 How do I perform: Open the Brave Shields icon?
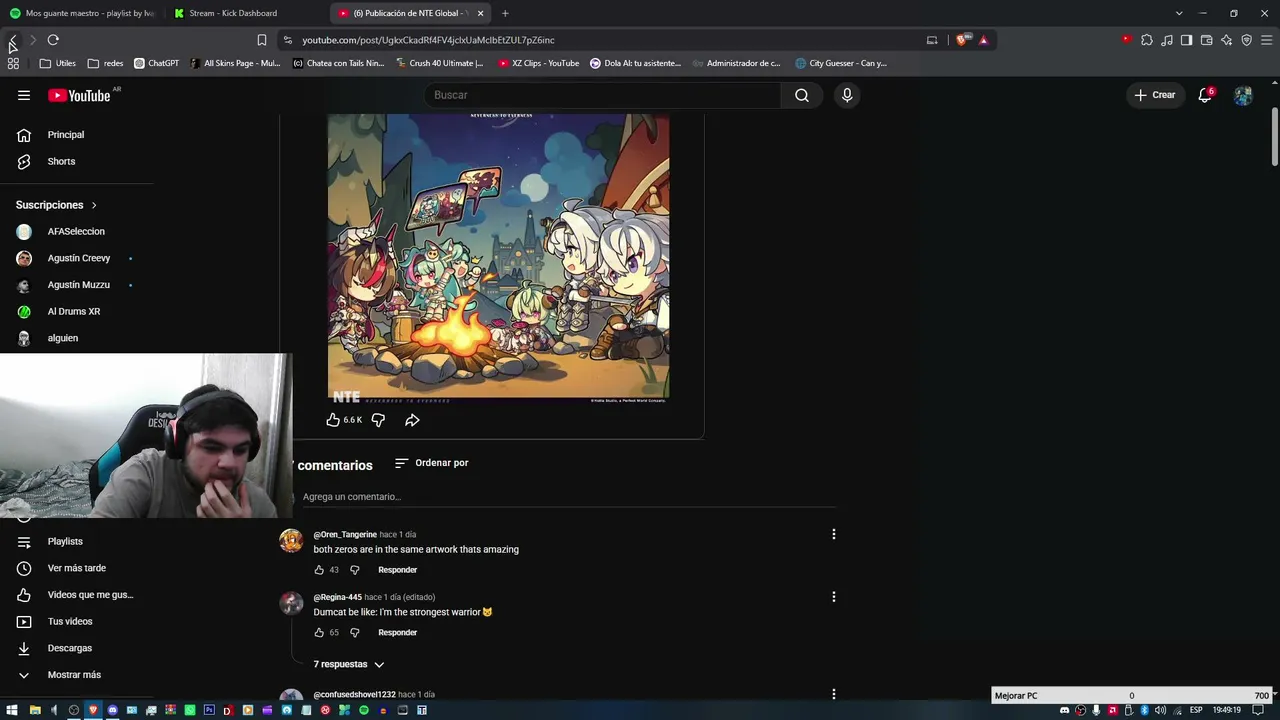point(963,40)
